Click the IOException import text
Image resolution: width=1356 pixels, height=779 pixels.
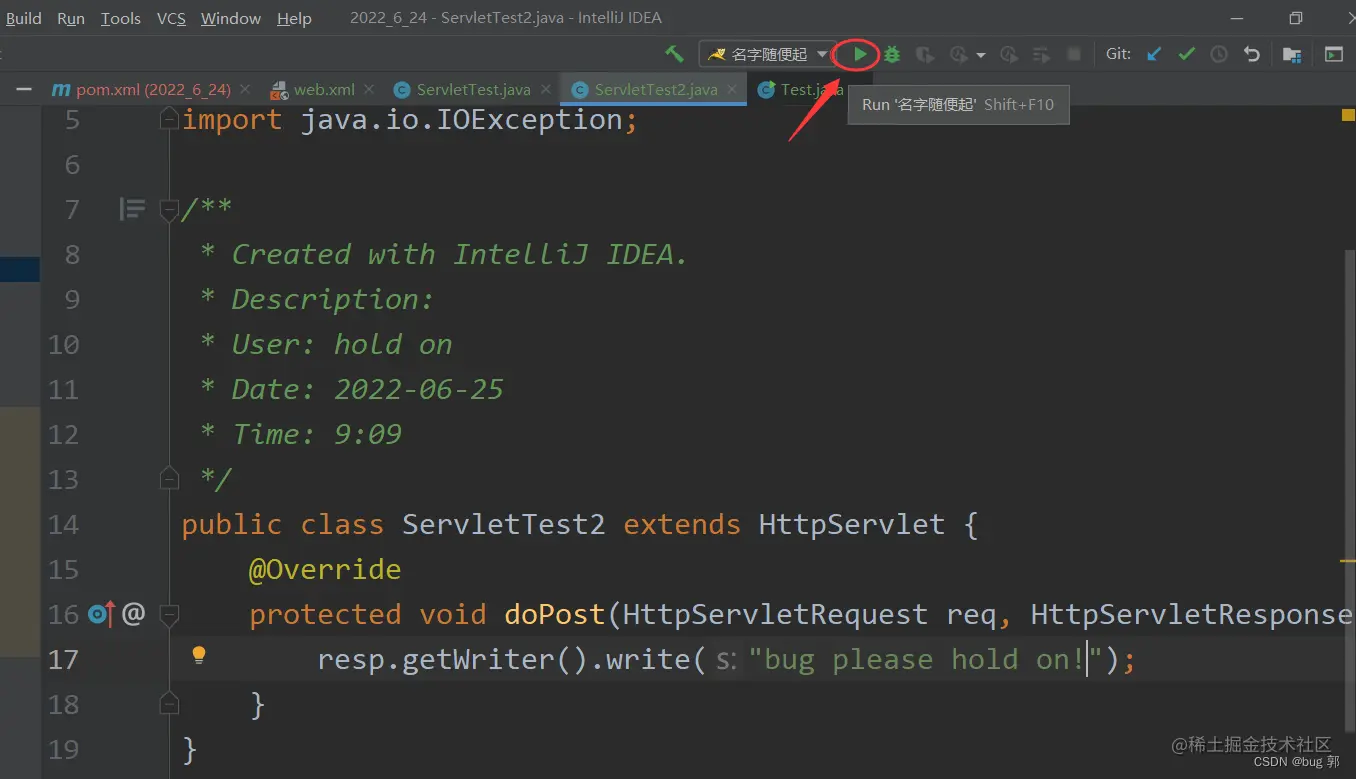point(529,119)
